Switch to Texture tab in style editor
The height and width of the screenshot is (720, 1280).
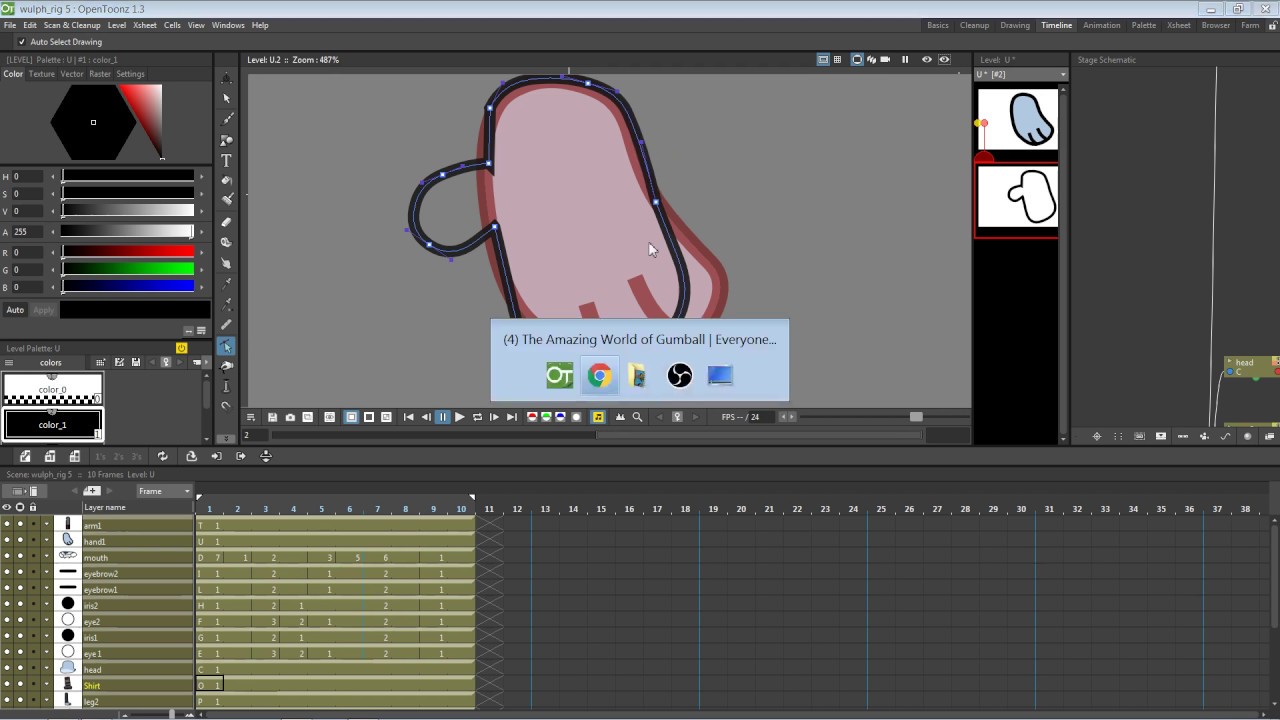[x=42, y=74]
